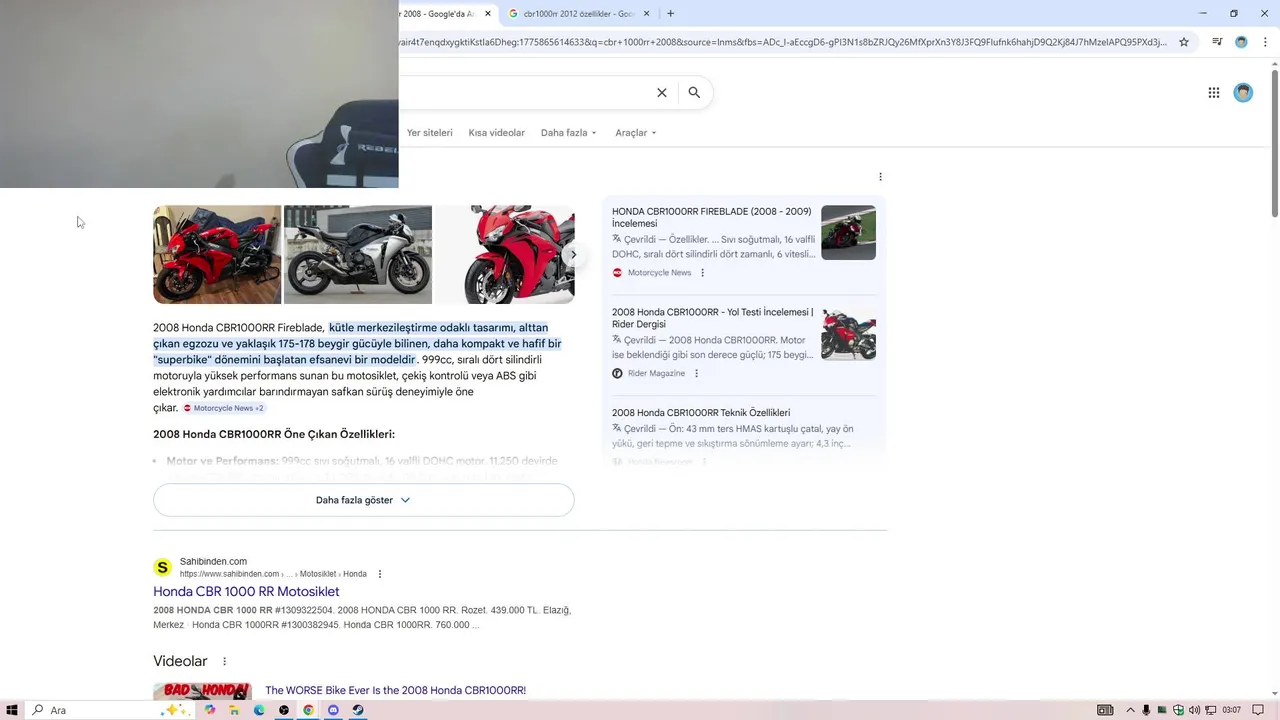The width and height of the screenshot is (1280, 720).
Task: Show hidden system tray icons
Action: (x=1131, y=710)
